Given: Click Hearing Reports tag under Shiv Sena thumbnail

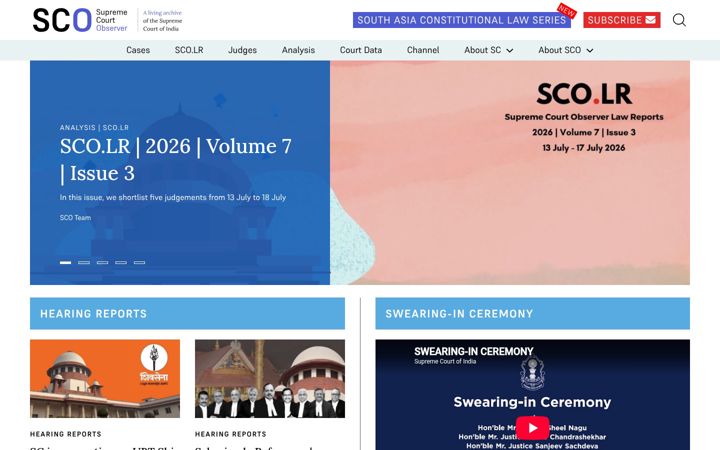Looking at the screenshot, I should click(66, 434).
